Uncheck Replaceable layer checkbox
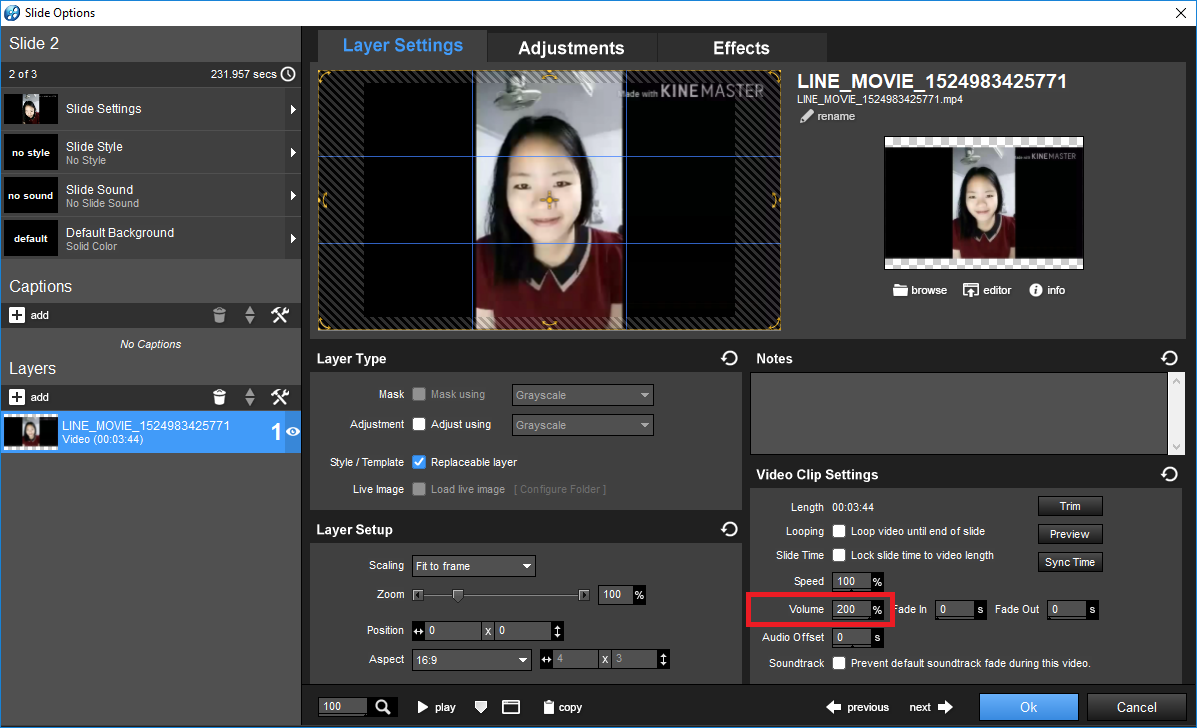The height and width of the screenshot is (728, 1197). click(419, 462)
